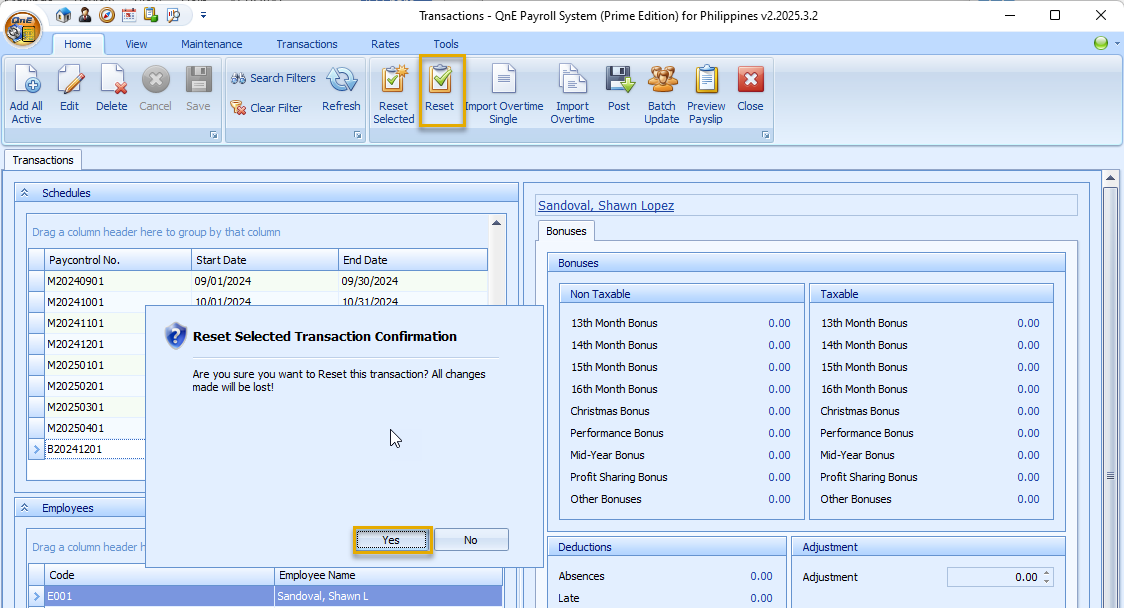Image resolution: width=1124 pixels, height=608 pixels.
Task: Open the Transactions ribbon tab
Action: click(x=307, y=44)
